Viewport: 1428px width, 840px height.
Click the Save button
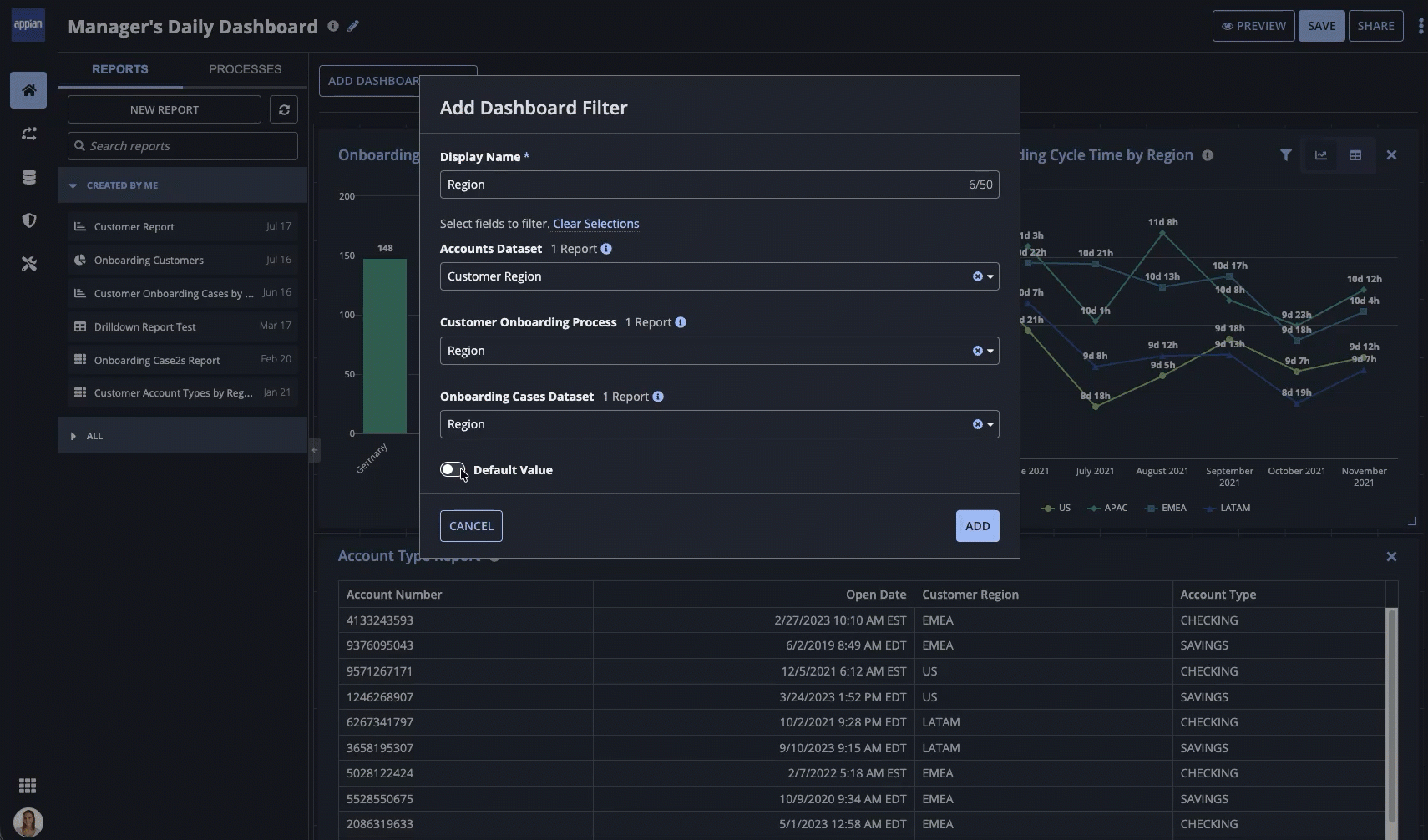[1321, 26]
